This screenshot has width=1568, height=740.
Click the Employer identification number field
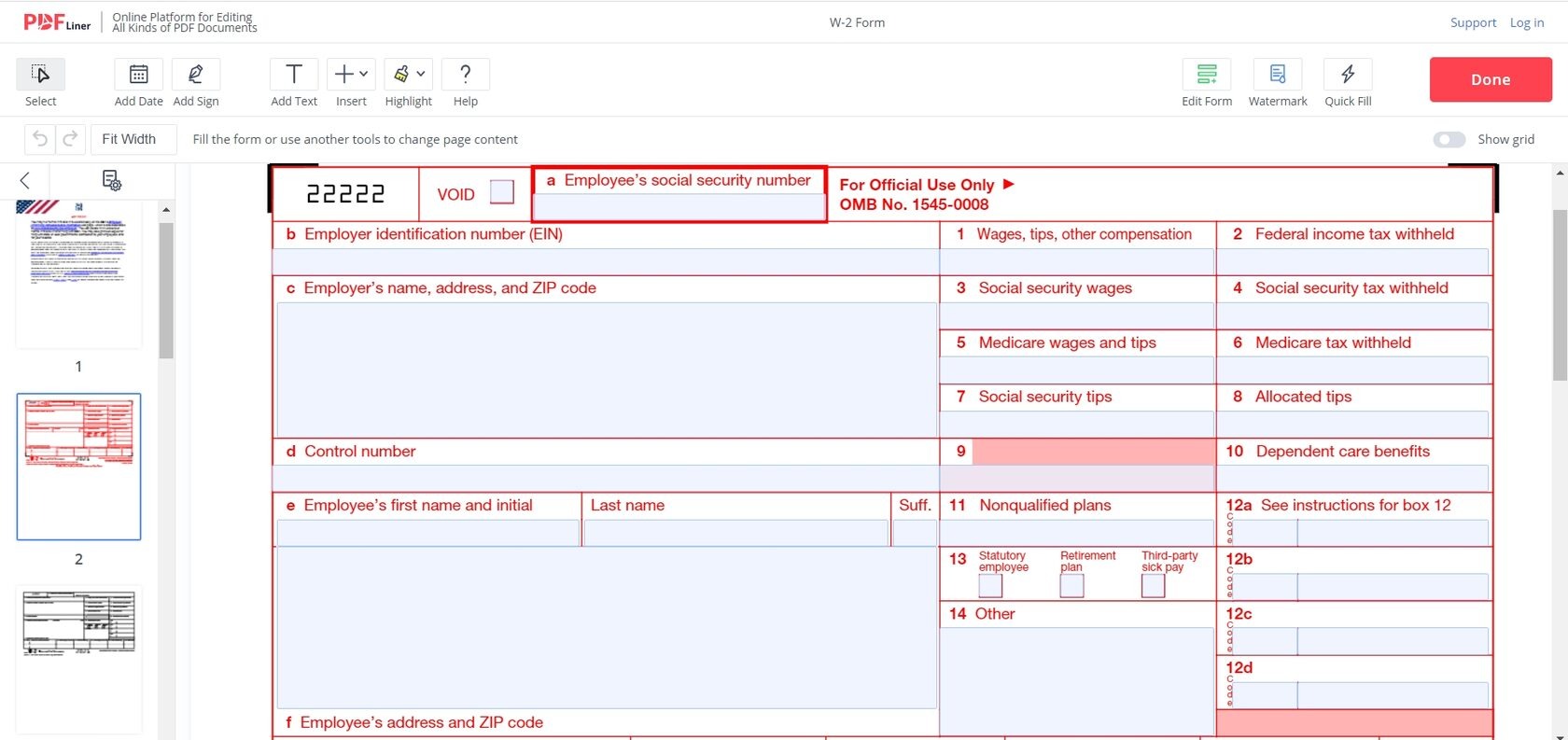606,261
